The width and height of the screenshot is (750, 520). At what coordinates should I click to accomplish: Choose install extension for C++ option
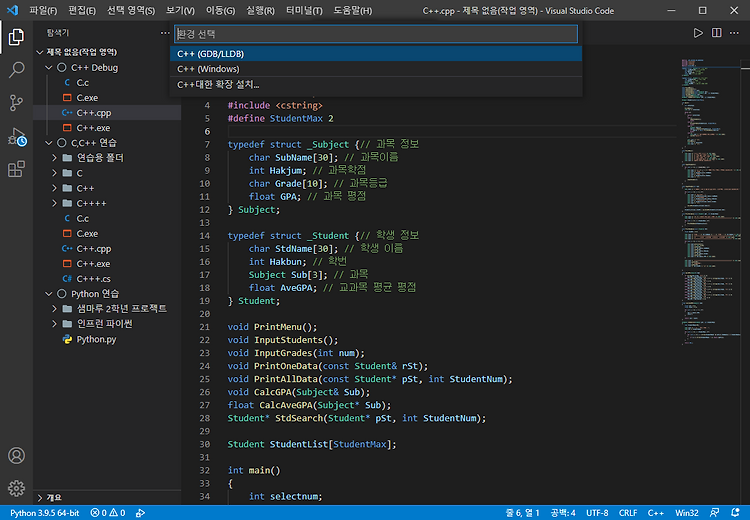point(376,85)
